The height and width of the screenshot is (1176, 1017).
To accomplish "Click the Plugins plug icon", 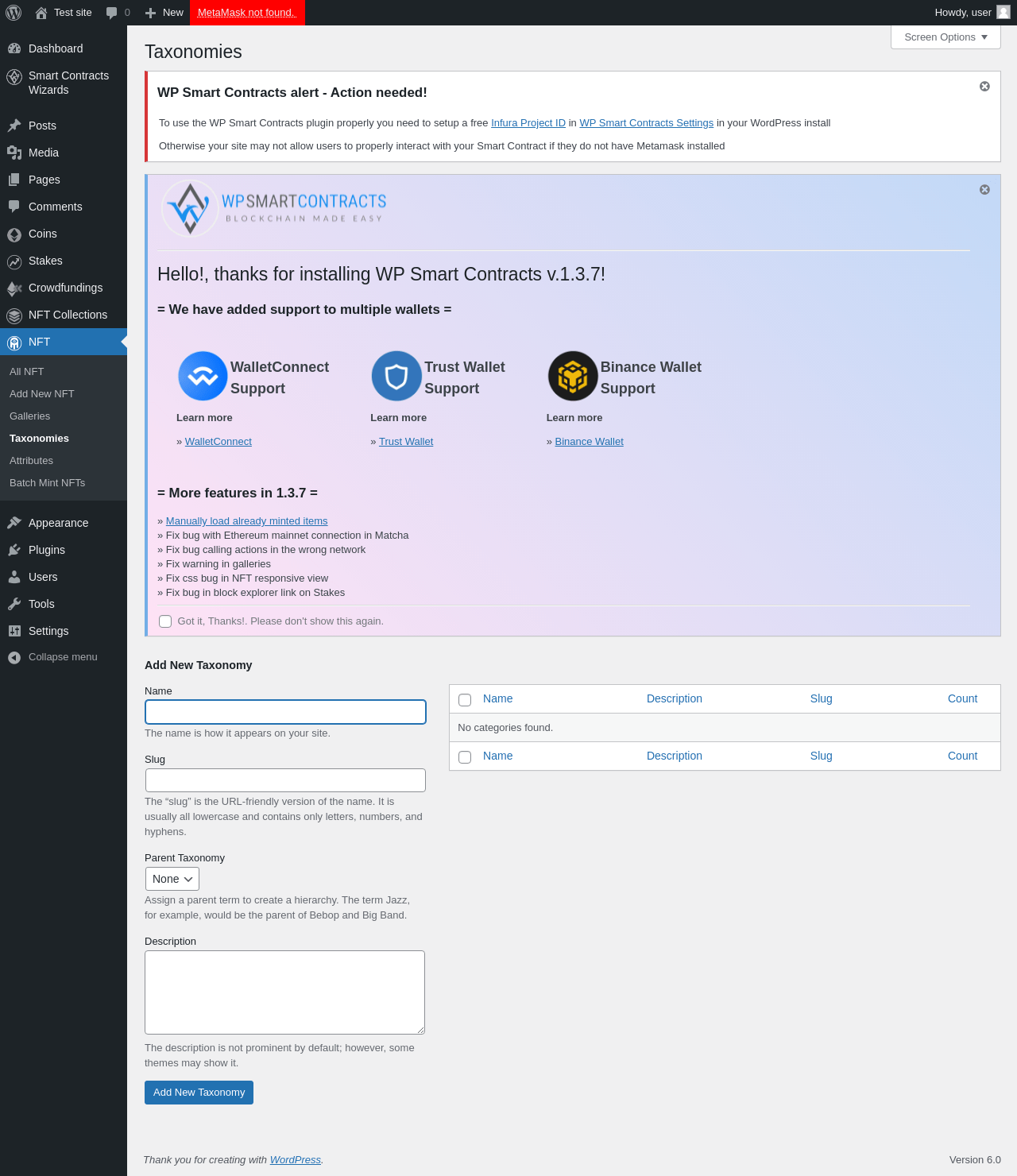I will click(14, 550).
